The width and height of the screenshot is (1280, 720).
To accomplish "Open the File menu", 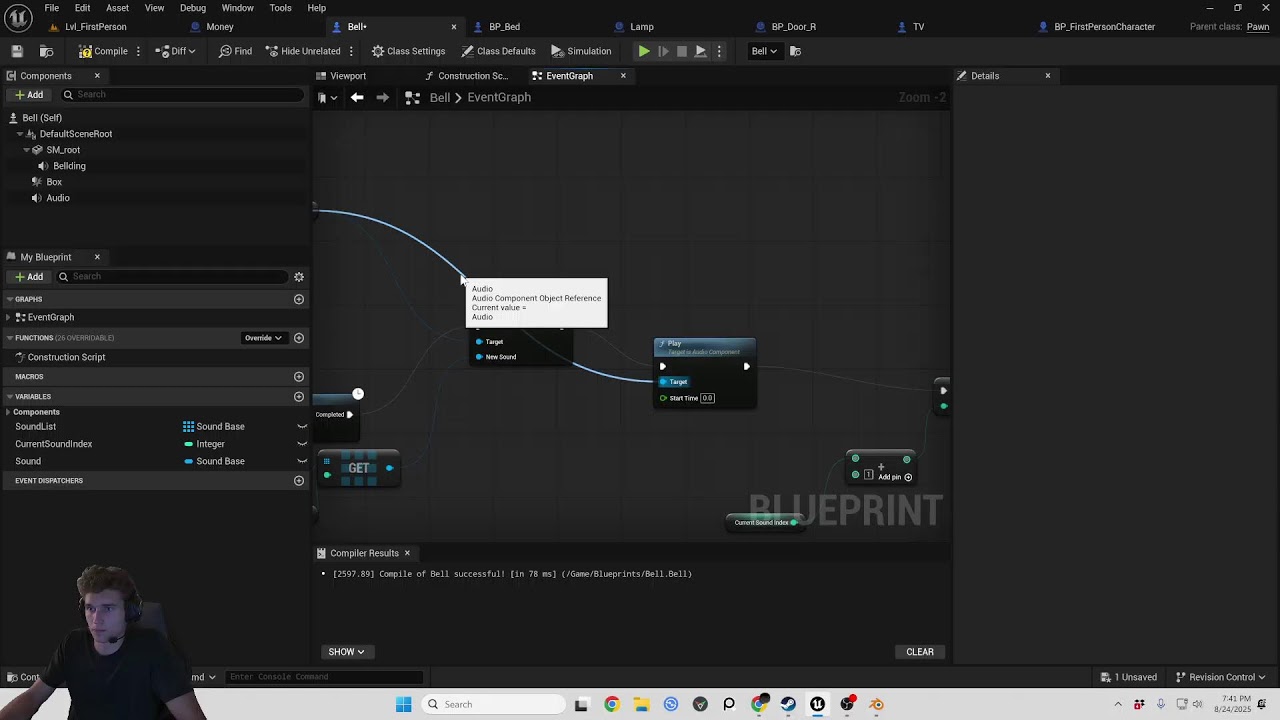I will pyautogui.click(x=51, y=8).
